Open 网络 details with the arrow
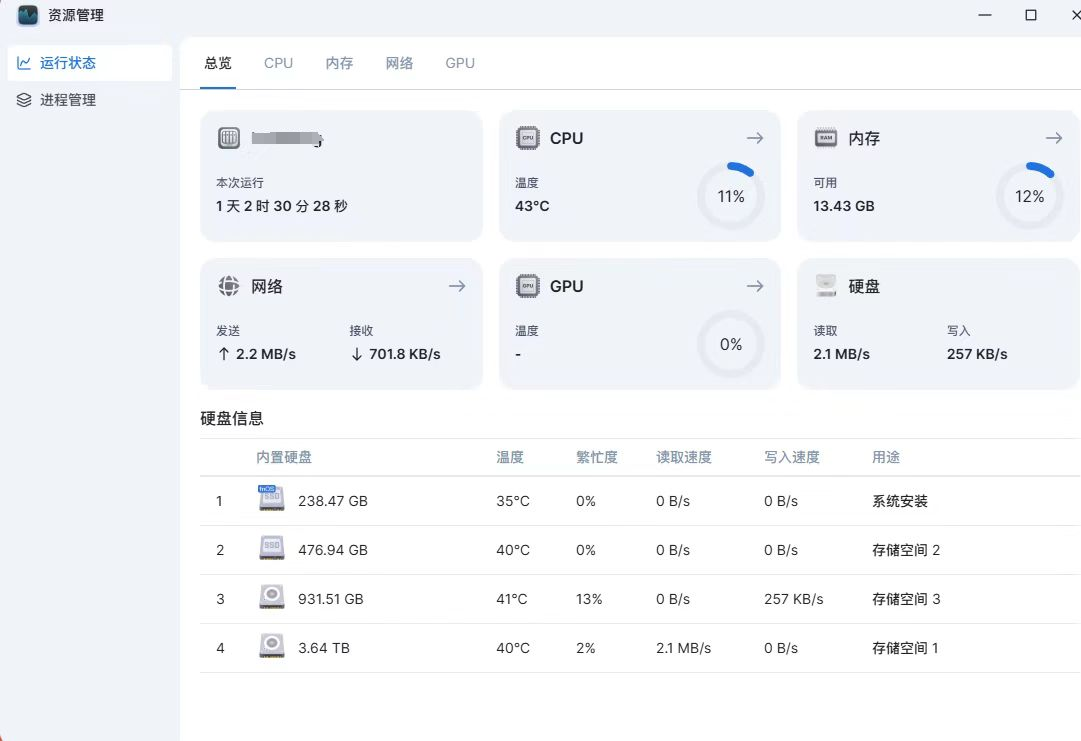 click(x=457, y=286)
